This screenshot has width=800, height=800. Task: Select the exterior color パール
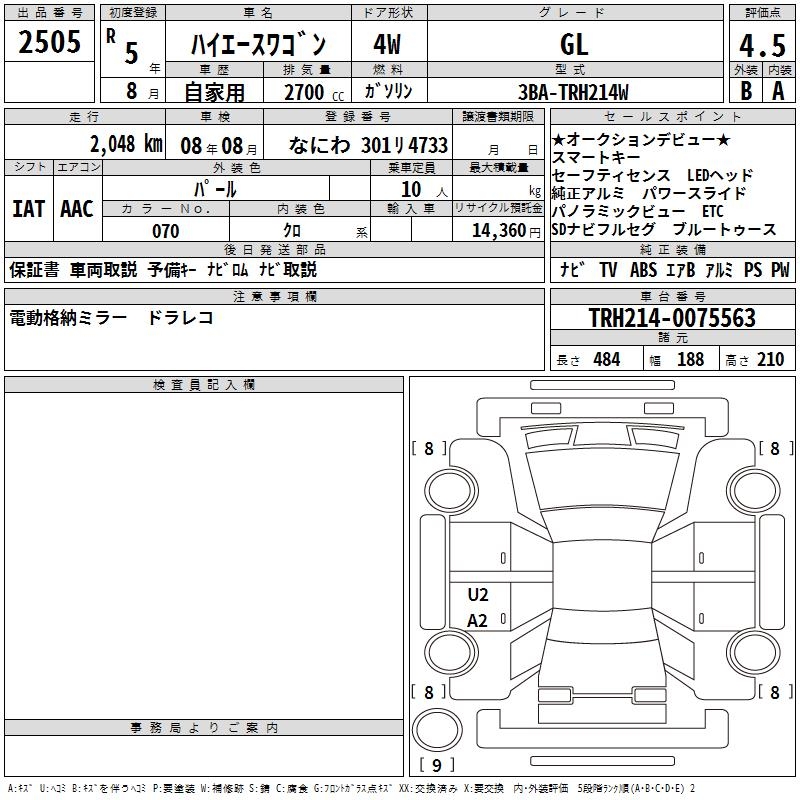tap(215, 189)
